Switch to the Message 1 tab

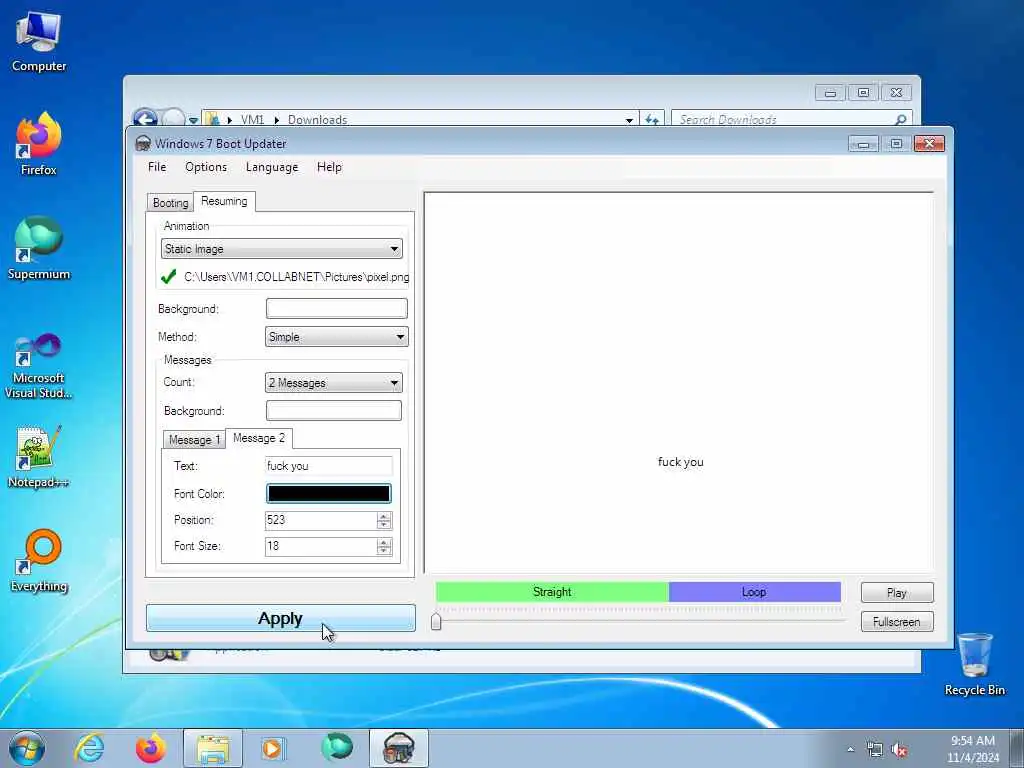(x=194, y=440)
